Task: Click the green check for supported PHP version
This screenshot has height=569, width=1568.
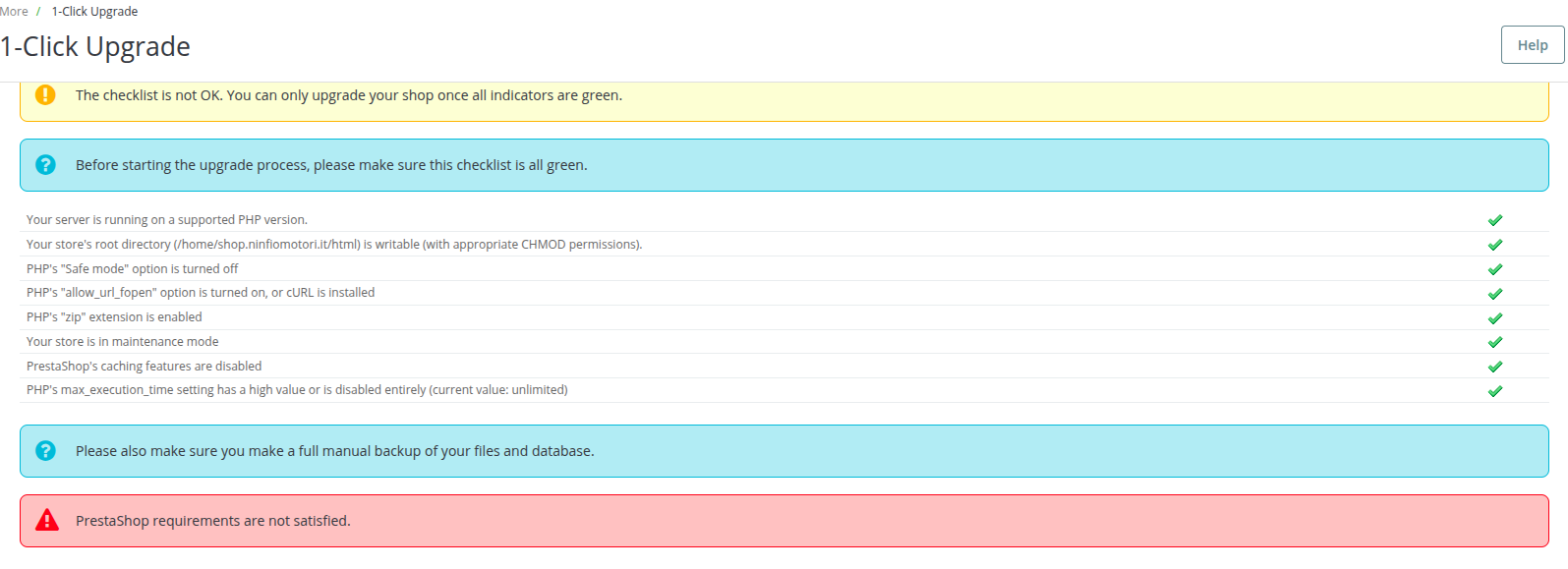Action: pos(1494,220)
